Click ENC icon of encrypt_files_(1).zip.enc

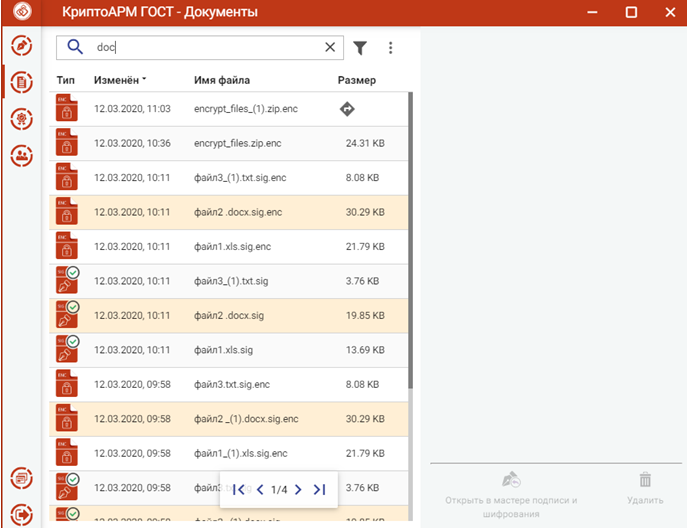[x=67, y=108]
